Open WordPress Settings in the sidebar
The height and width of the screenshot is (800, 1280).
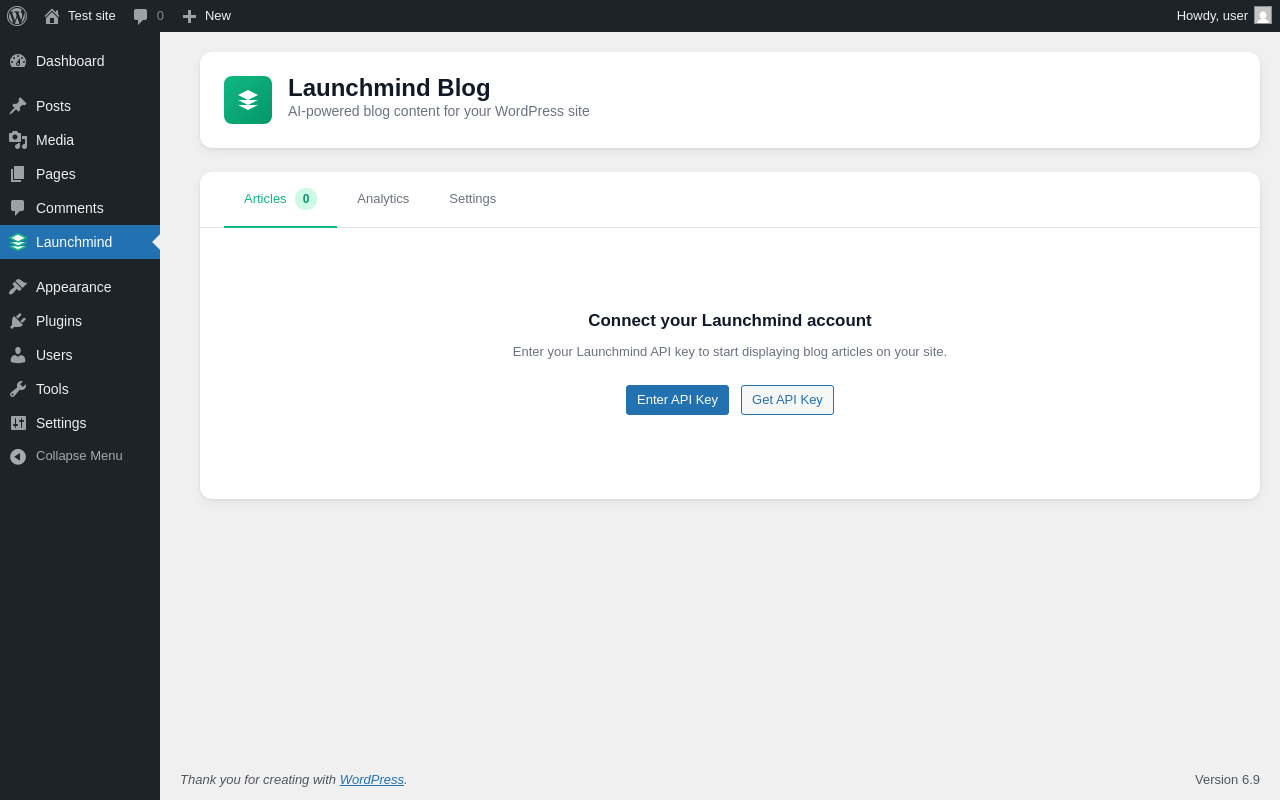coord(80,423)
